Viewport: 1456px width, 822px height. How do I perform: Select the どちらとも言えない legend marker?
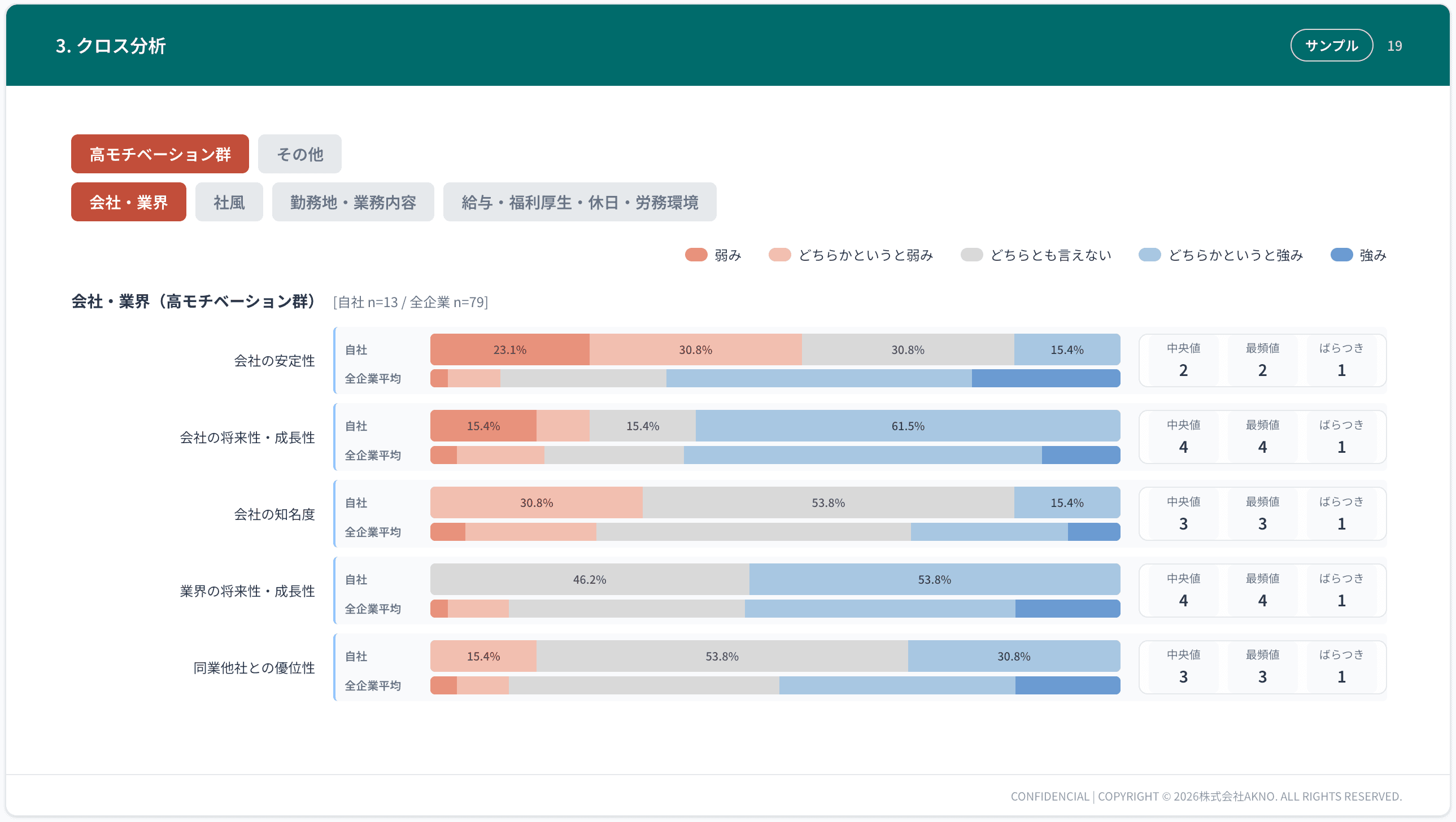click(x=972, y=255)
